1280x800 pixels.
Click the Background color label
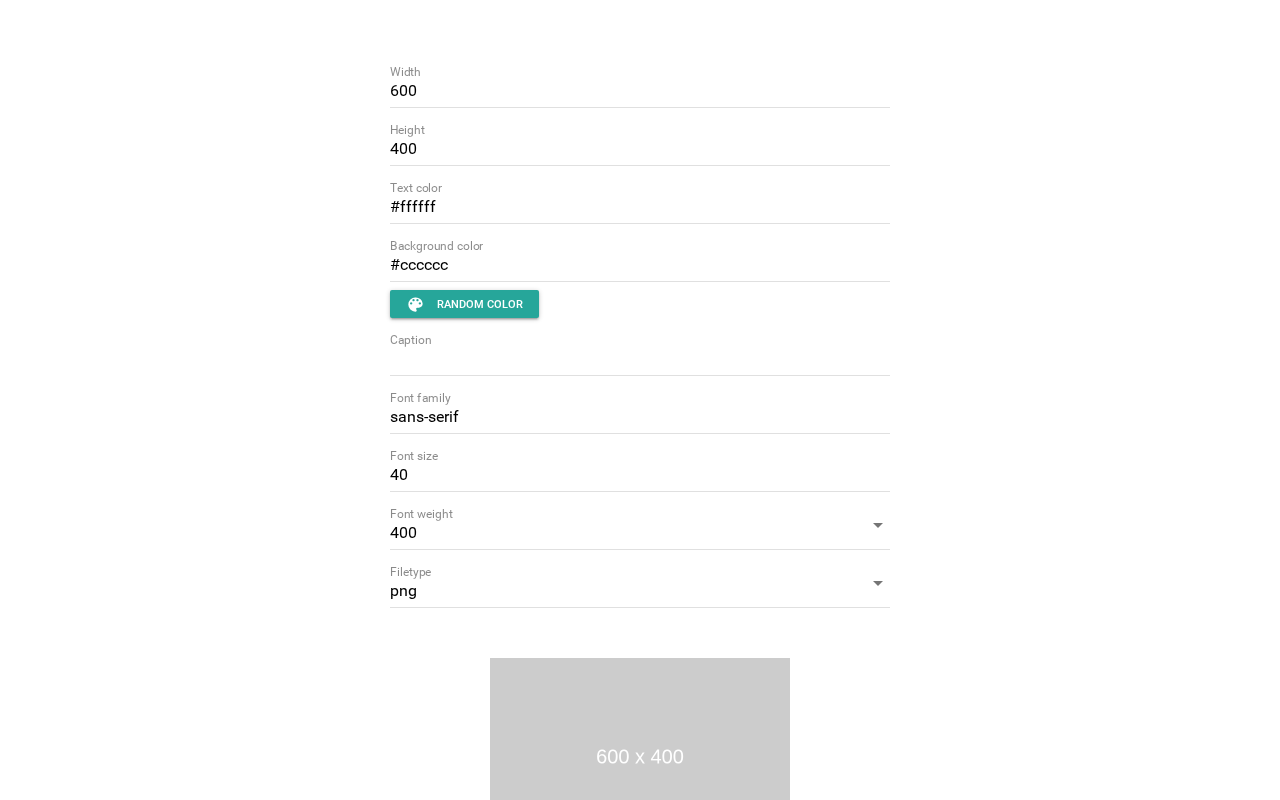[436, 246]
